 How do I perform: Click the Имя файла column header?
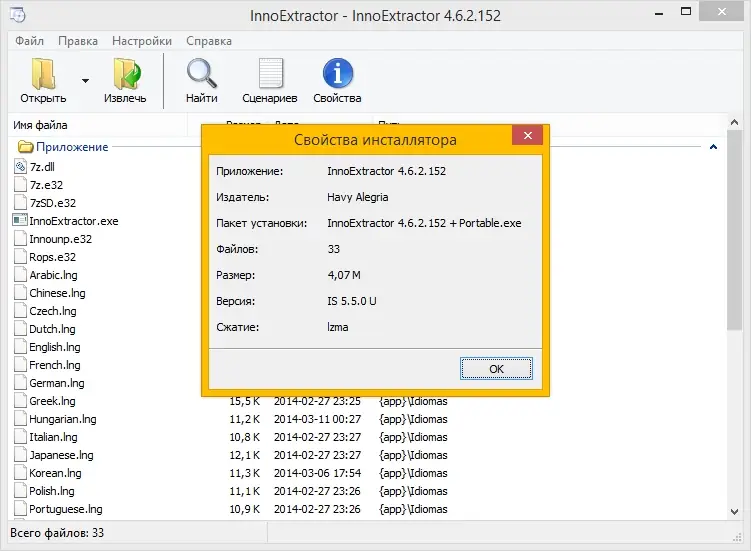(40, 125)
